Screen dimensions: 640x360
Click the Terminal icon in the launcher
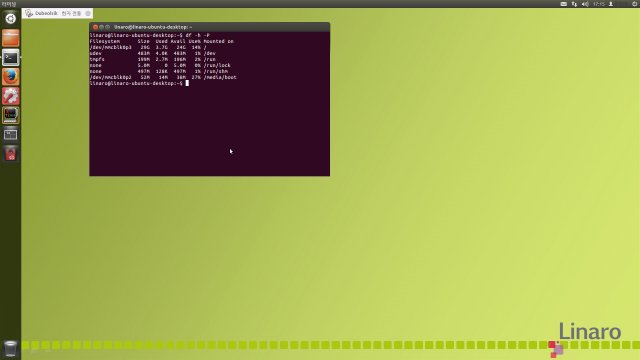[11, 58]
